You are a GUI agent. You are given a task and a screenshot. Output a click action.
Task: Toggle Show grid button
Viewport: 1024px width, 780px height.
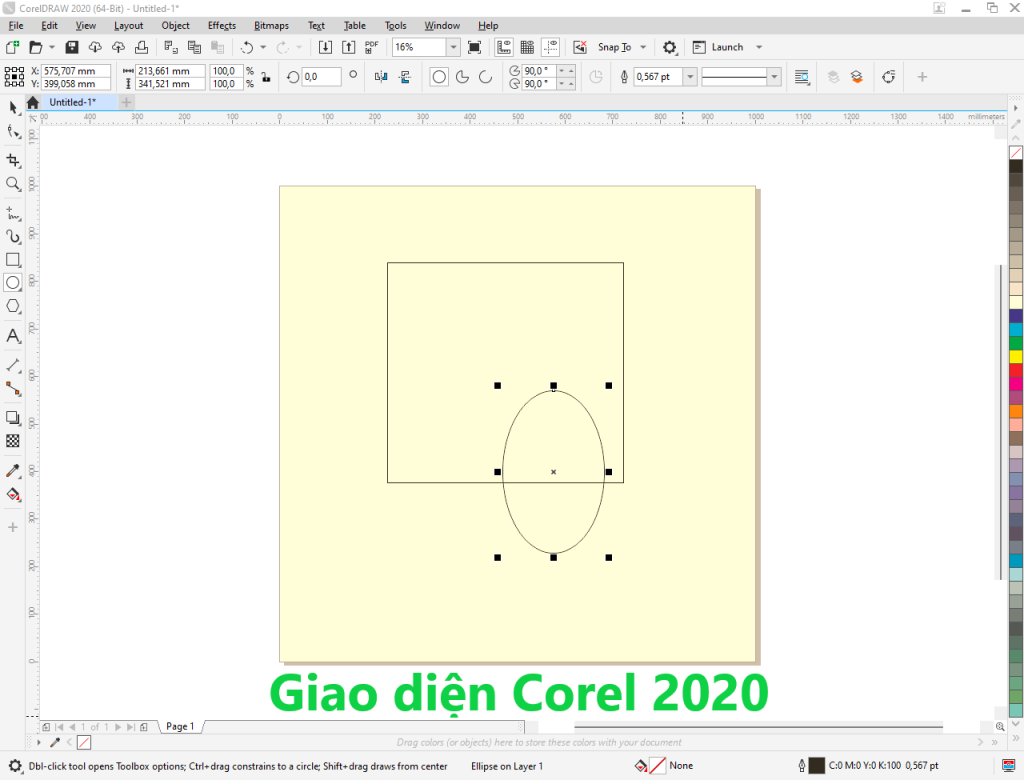[x=528, y=47]
